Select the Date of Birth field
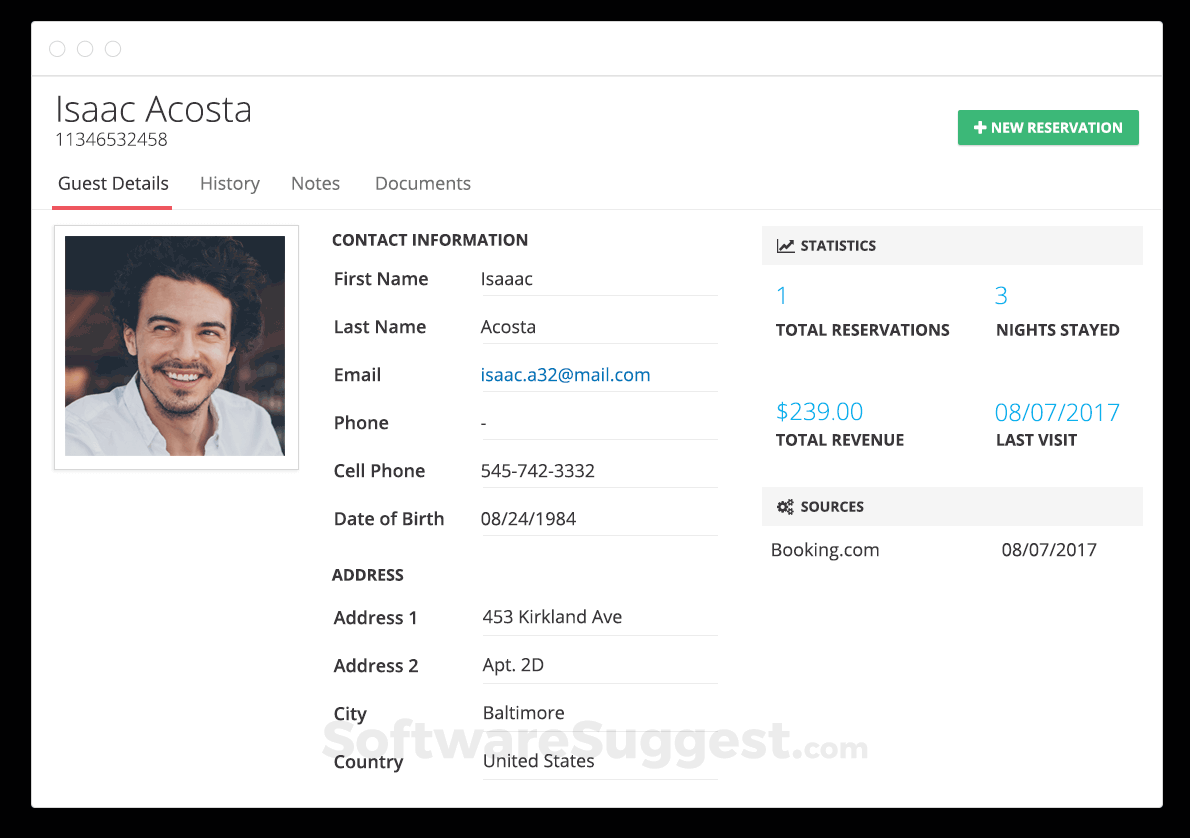This screenshot has width=1190, height=838. click(x=598, y=518)
